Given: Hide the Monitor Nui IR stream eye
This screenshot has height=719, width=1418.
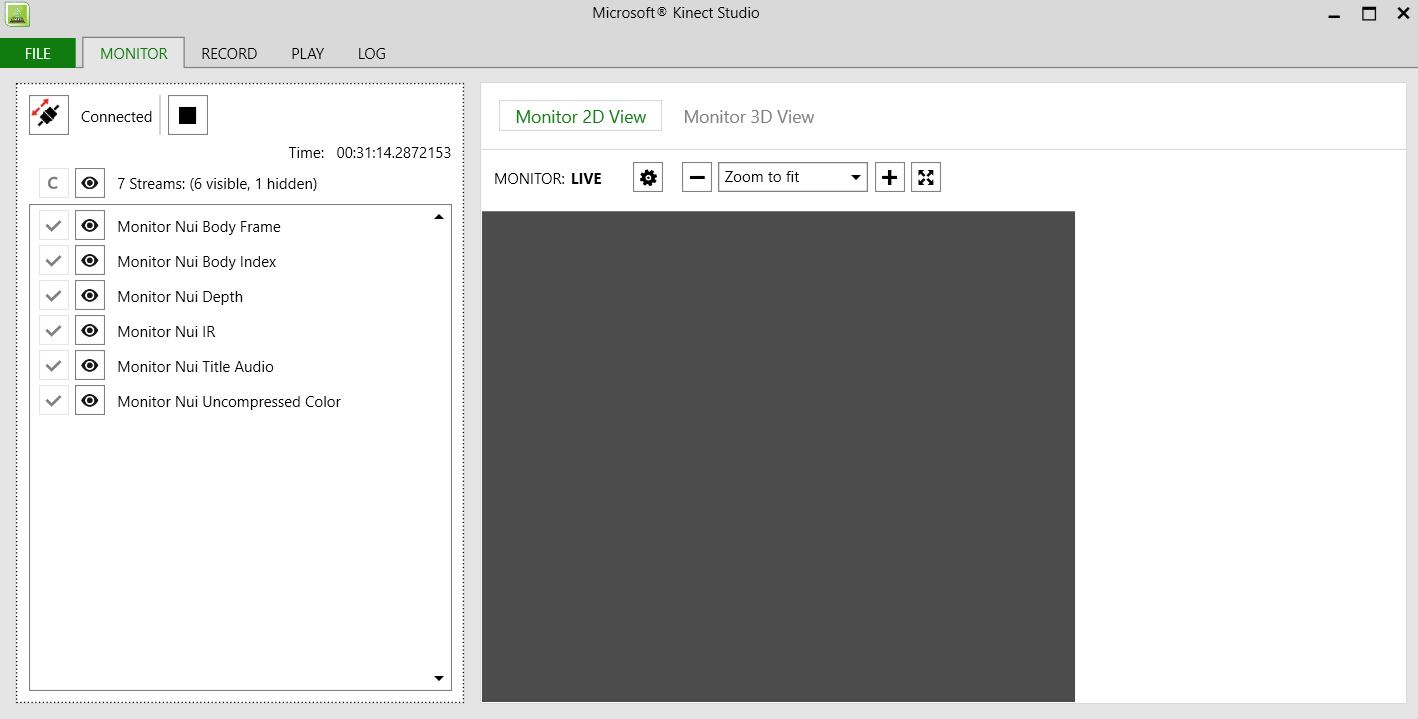Looking at the screenshot, I should tap(90, 331).
